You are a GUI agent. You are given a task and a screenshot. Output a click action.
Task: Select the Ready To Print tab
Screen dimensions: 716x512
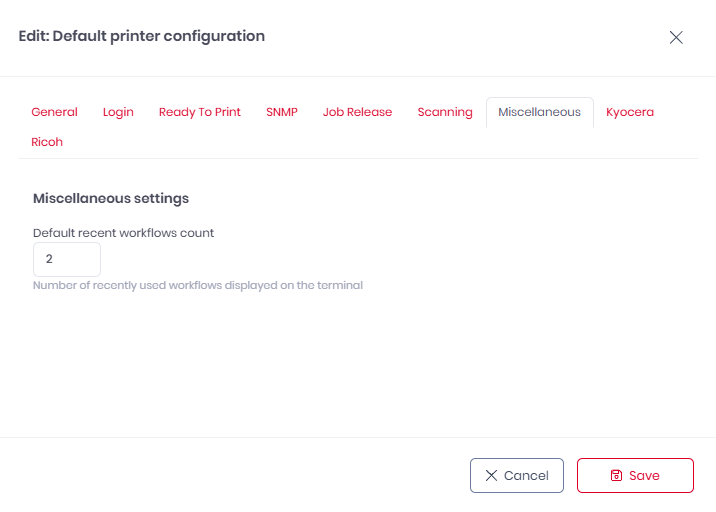(200, 112)
